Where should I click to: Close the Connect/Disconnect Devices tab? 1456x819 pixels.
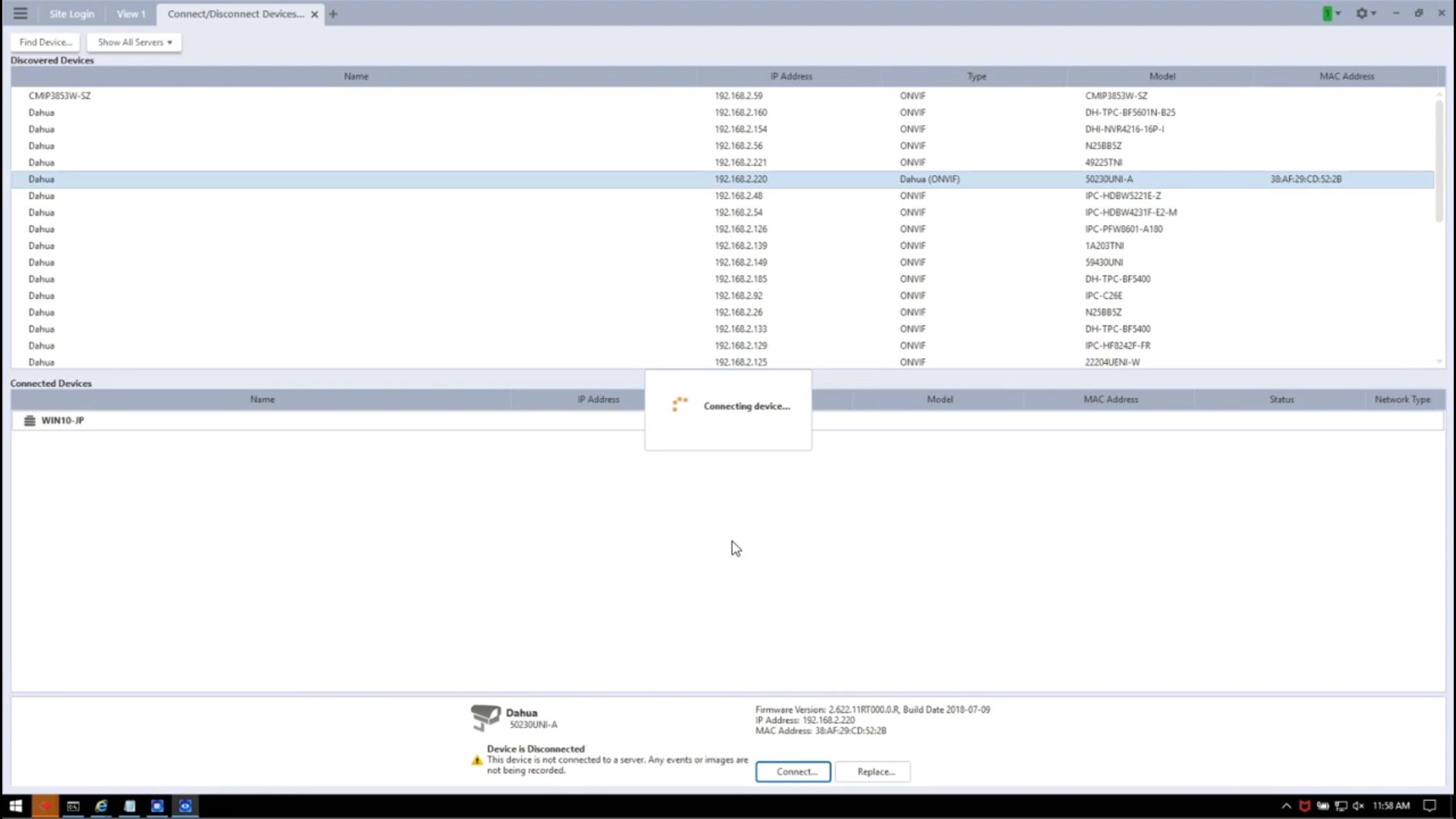[x=314, y=14]
